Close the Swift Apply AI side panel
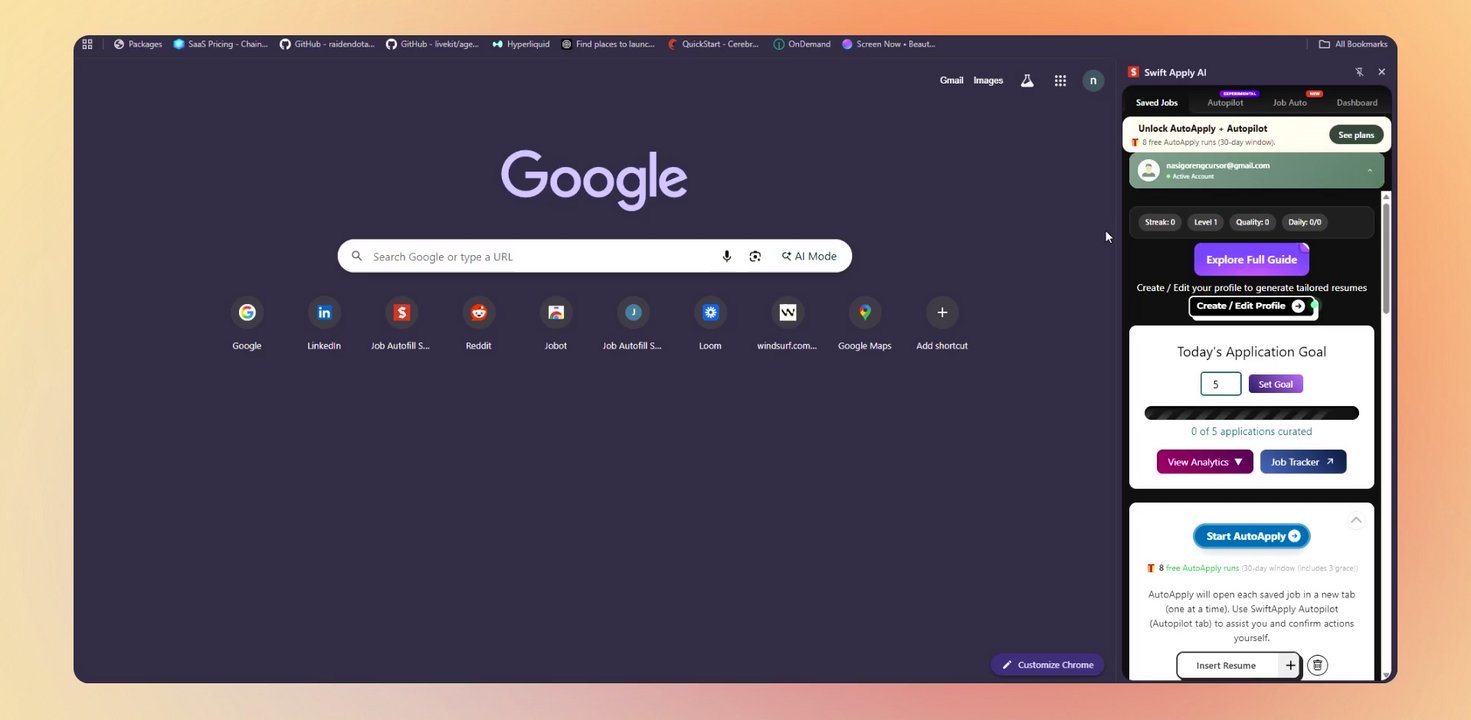Screen dimensions: 1471x720 click(1381, 72)
